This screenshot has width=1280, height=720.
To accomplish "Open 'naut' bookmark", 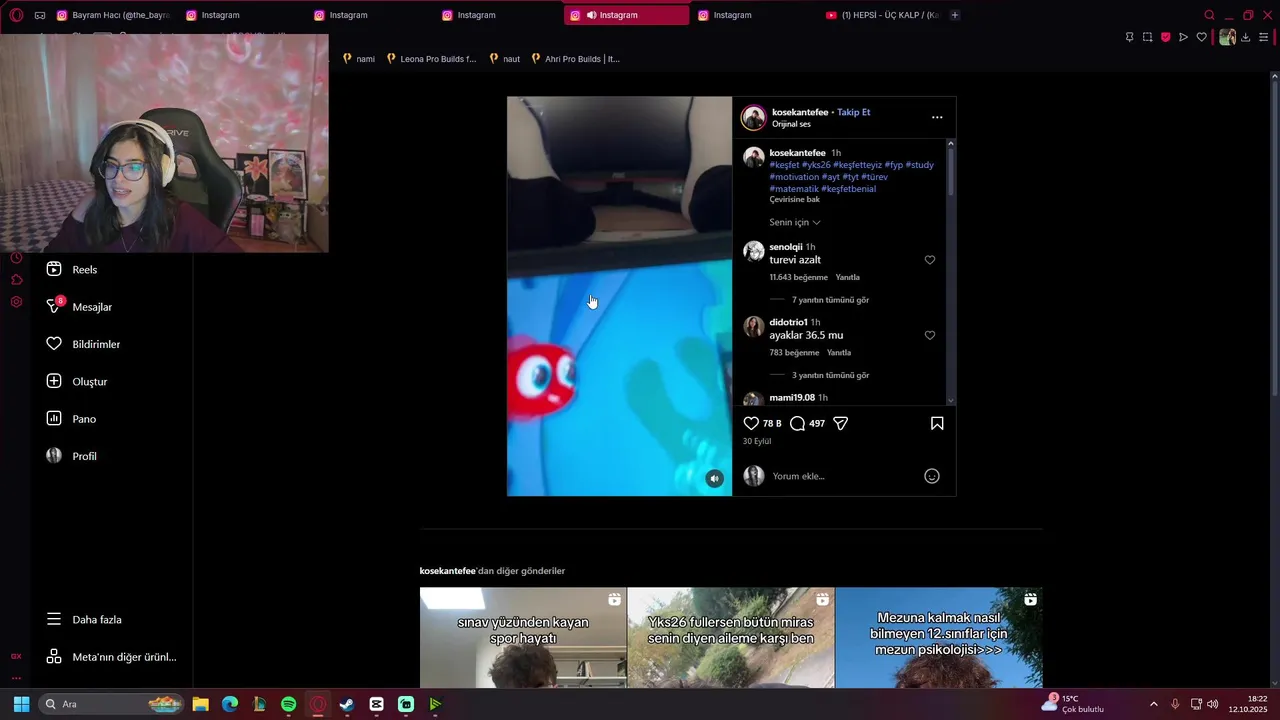I will tap(505, 59).
